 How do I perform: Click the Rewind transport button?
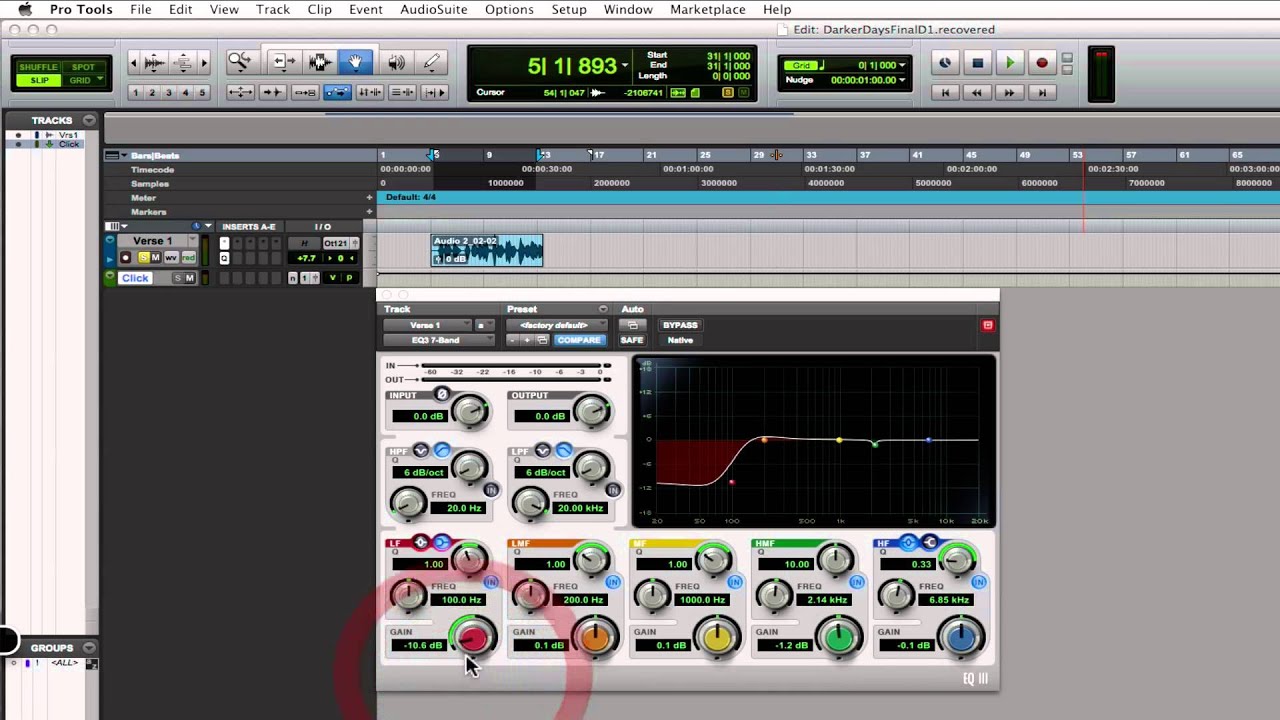977,92
